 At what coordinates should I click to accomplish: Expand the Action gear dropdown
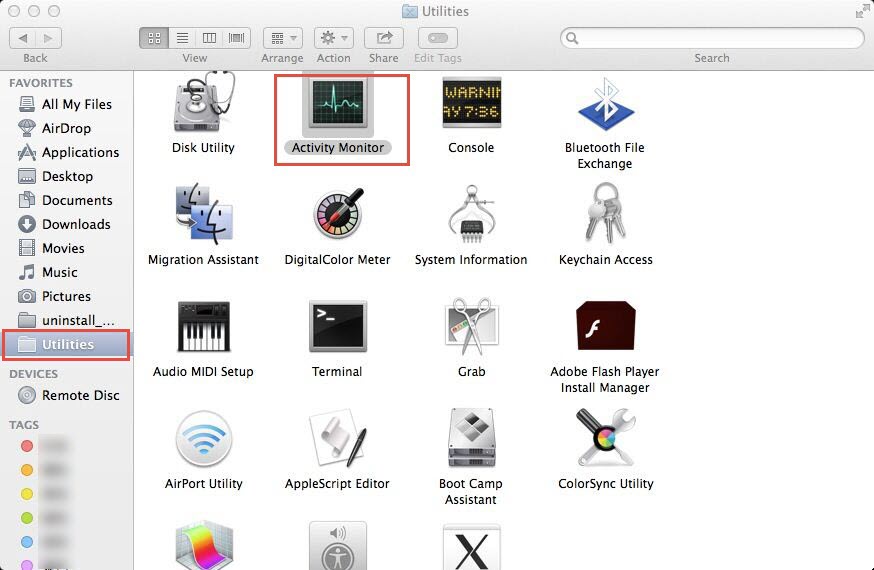tap(333, 38)
